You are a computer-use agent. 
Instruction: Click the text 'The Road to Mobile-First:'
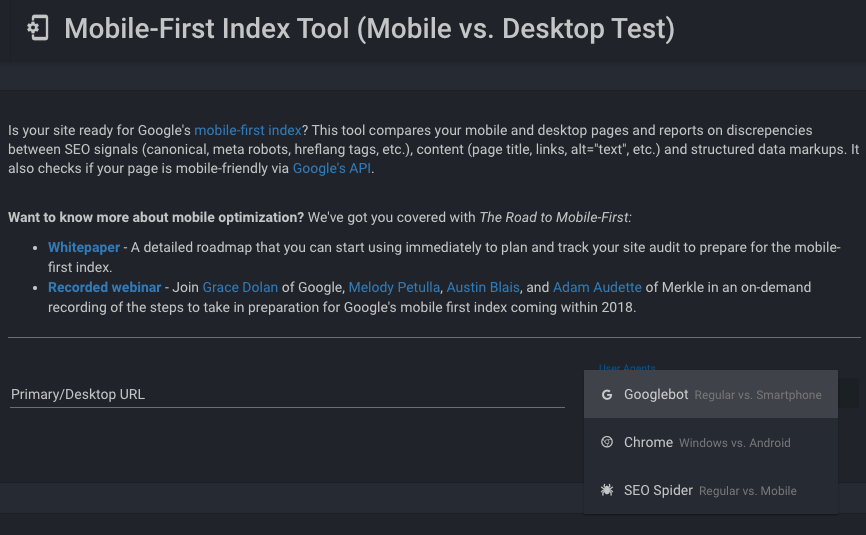tap(555, 218)
